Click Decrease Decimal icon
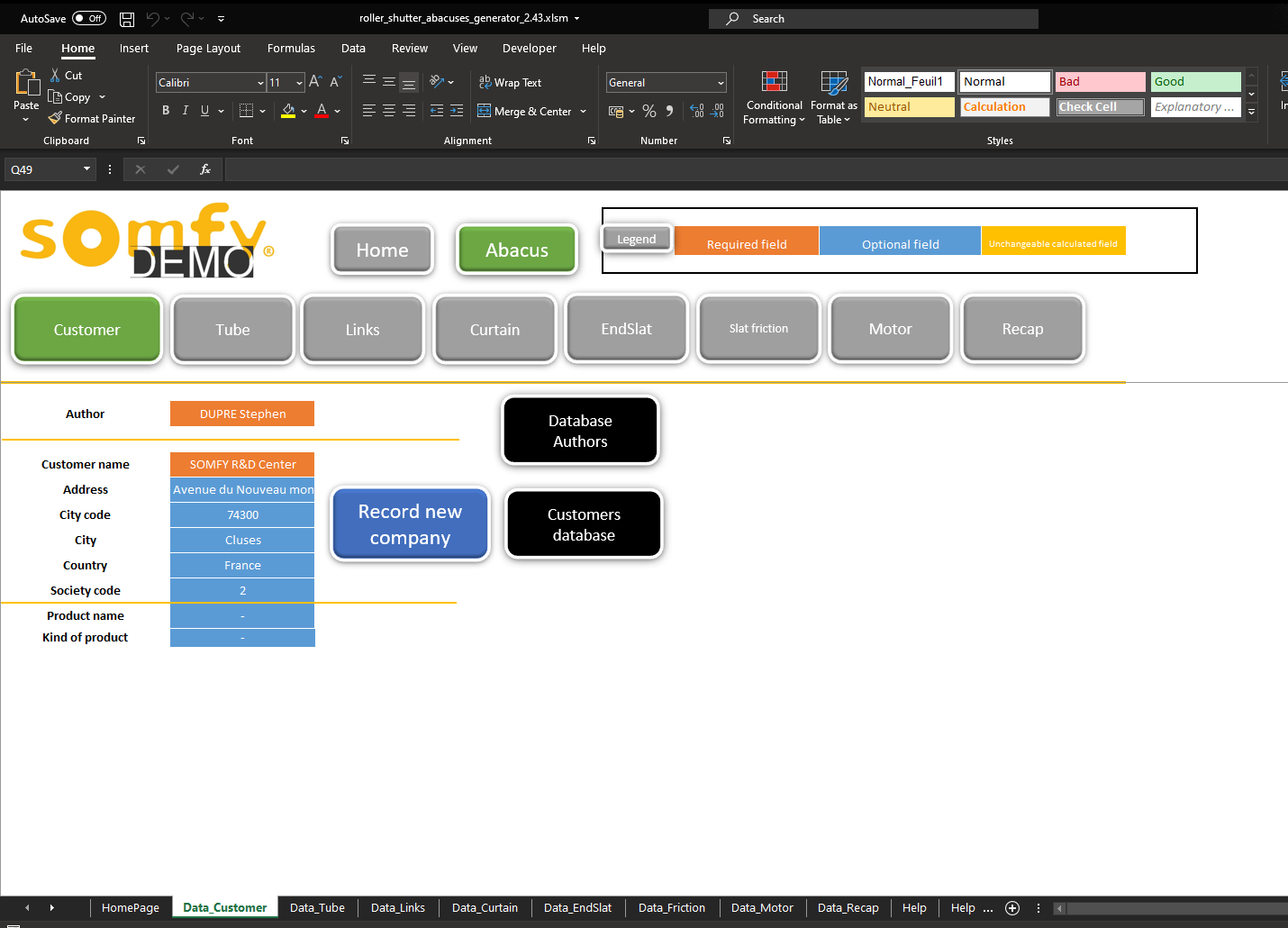Viewport: 1288px width, 928px height. tap(717, 111)
